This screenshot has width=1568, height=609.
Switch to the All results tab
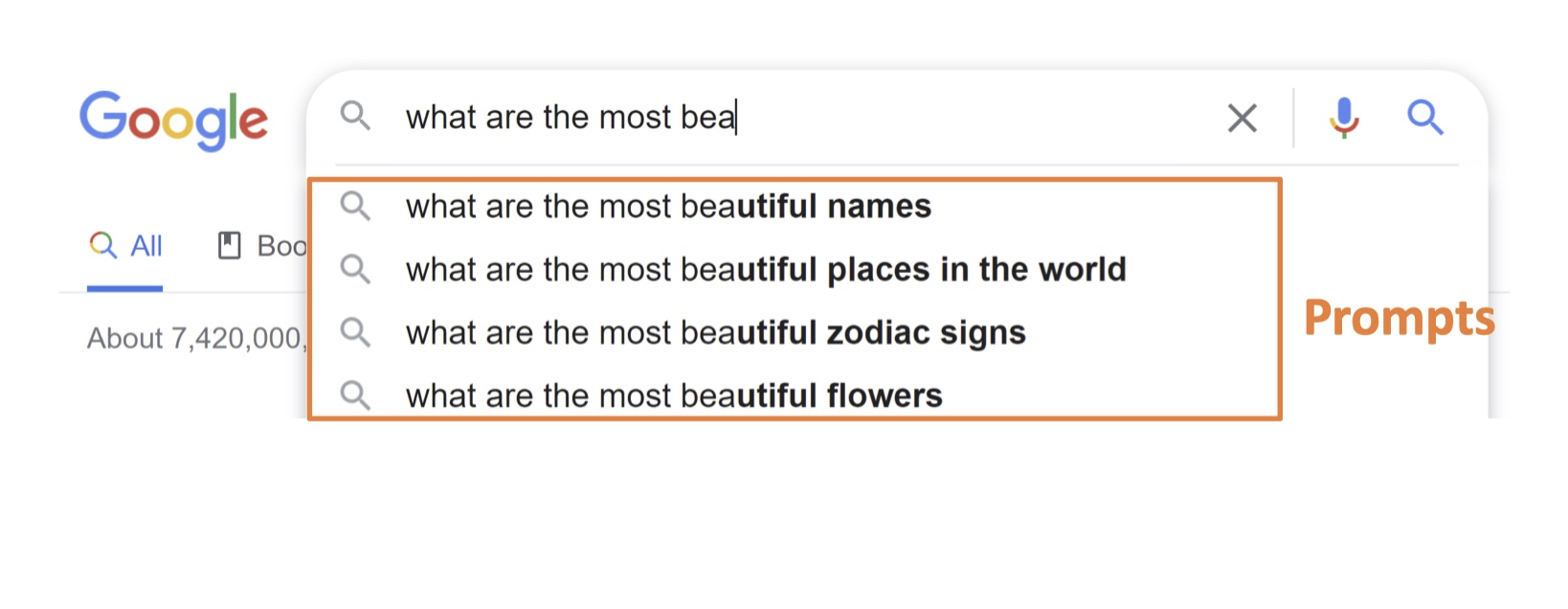(x=146, y=246)
